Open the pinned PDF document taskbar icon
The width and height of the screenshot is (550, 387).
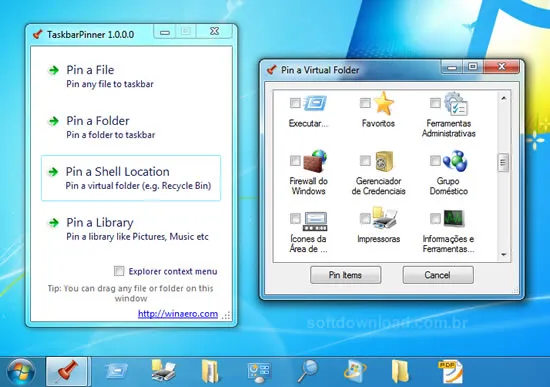tap(450, 372)
